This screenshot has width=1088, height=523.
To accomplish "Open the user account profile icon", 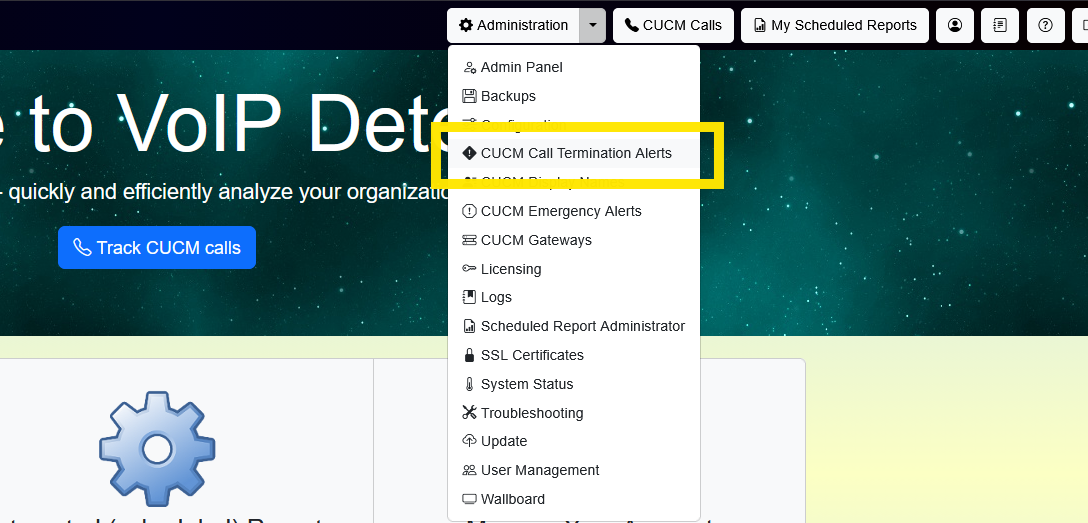I will tap(955, 26).
